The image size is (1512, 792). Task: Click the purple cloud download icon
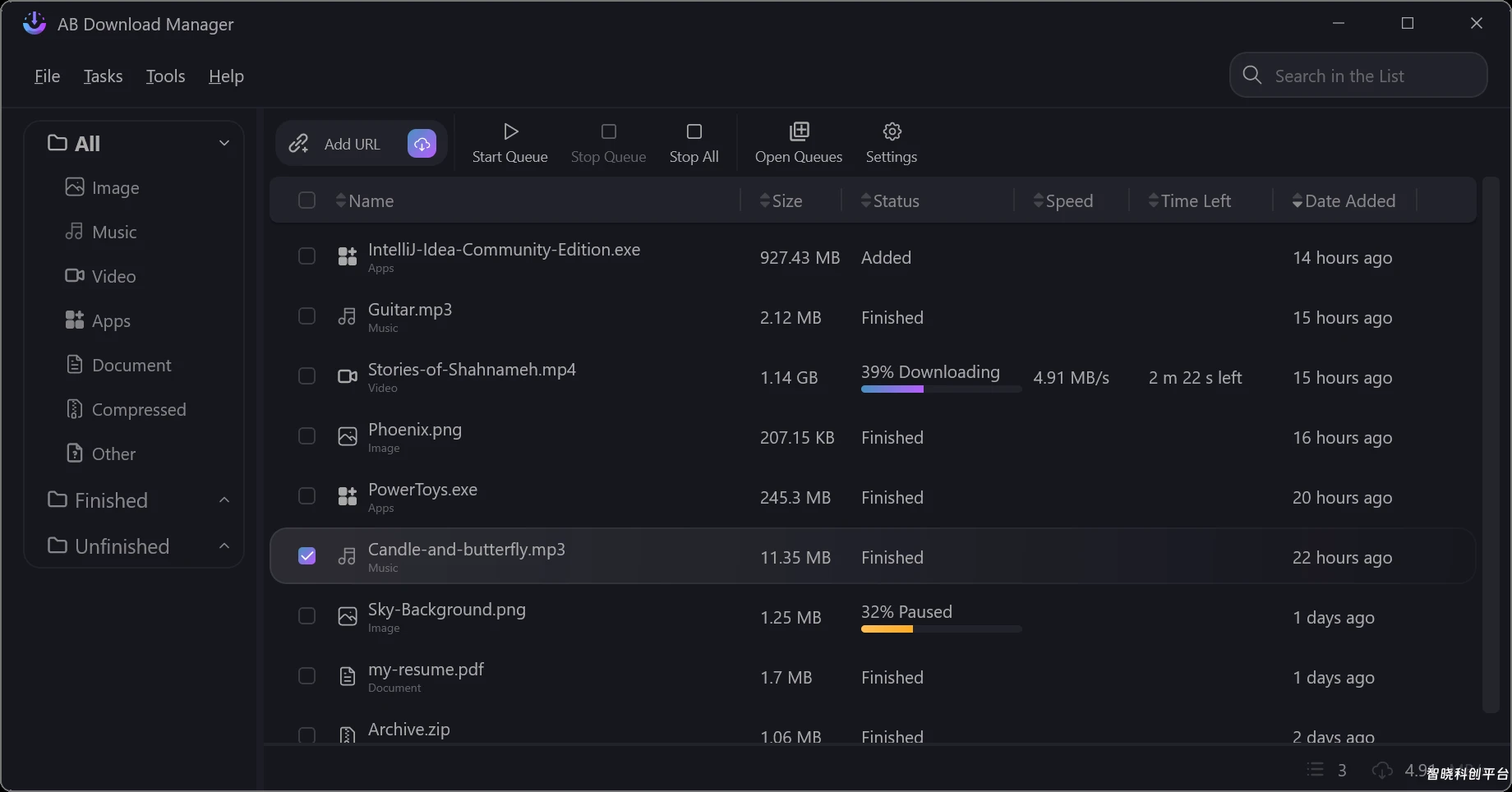tap(422, 144)
